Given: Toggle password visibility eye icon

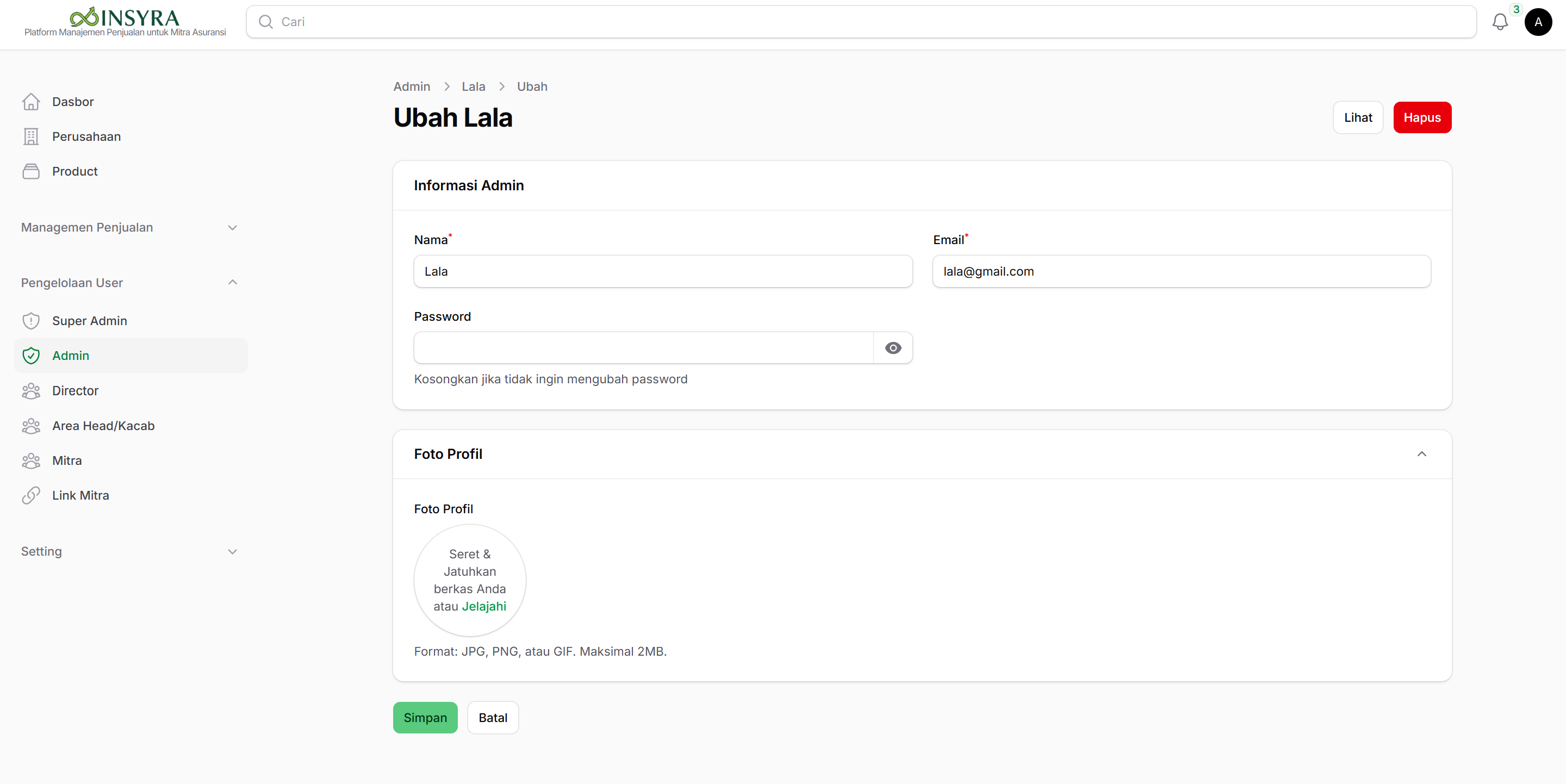Looking at the screenshot, I should coord(893,349).
